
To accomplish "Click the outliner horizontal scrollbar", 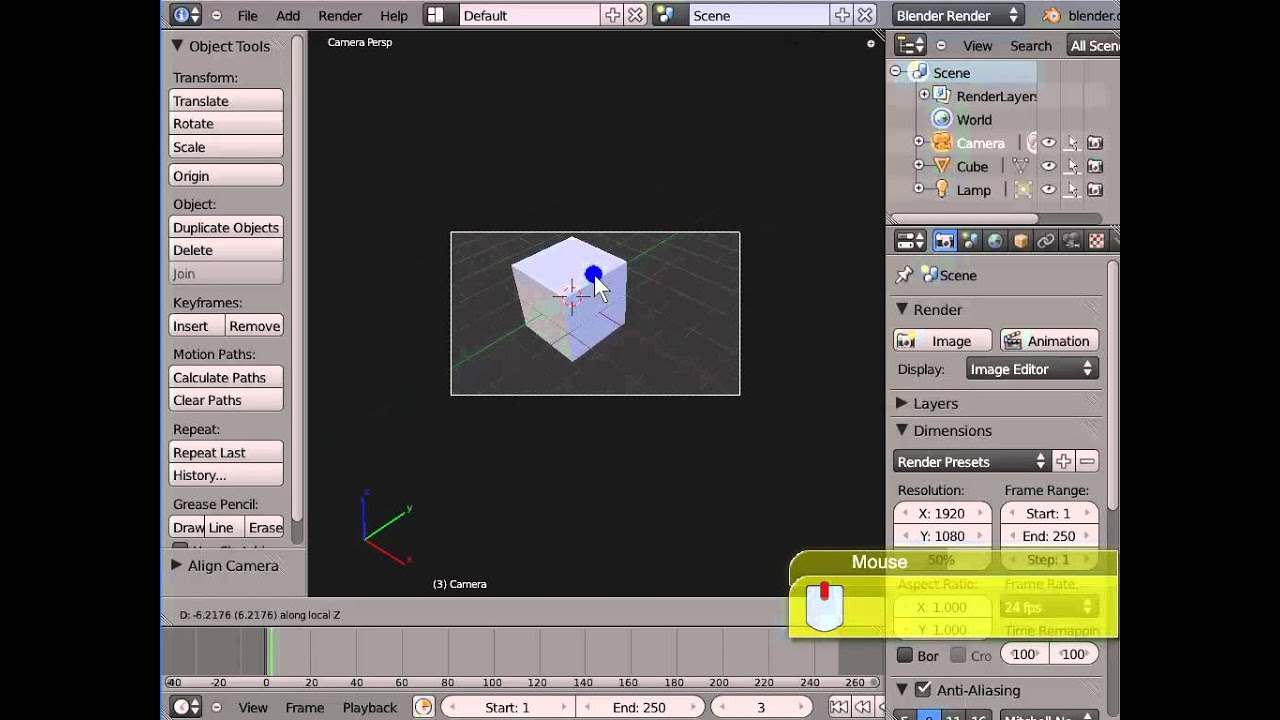I will (x=964, y=218).
